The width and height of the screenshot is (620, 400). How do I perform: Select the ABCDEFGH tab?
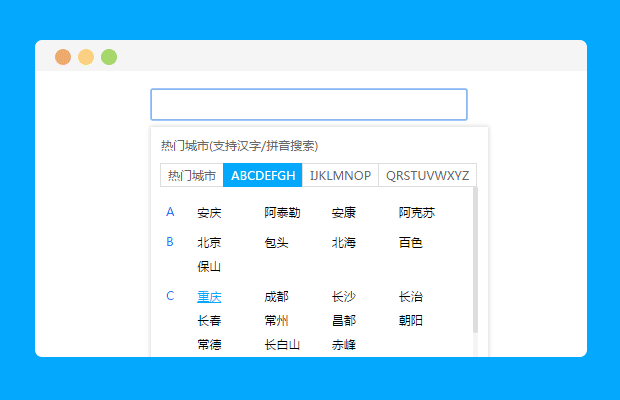[263, 175]
